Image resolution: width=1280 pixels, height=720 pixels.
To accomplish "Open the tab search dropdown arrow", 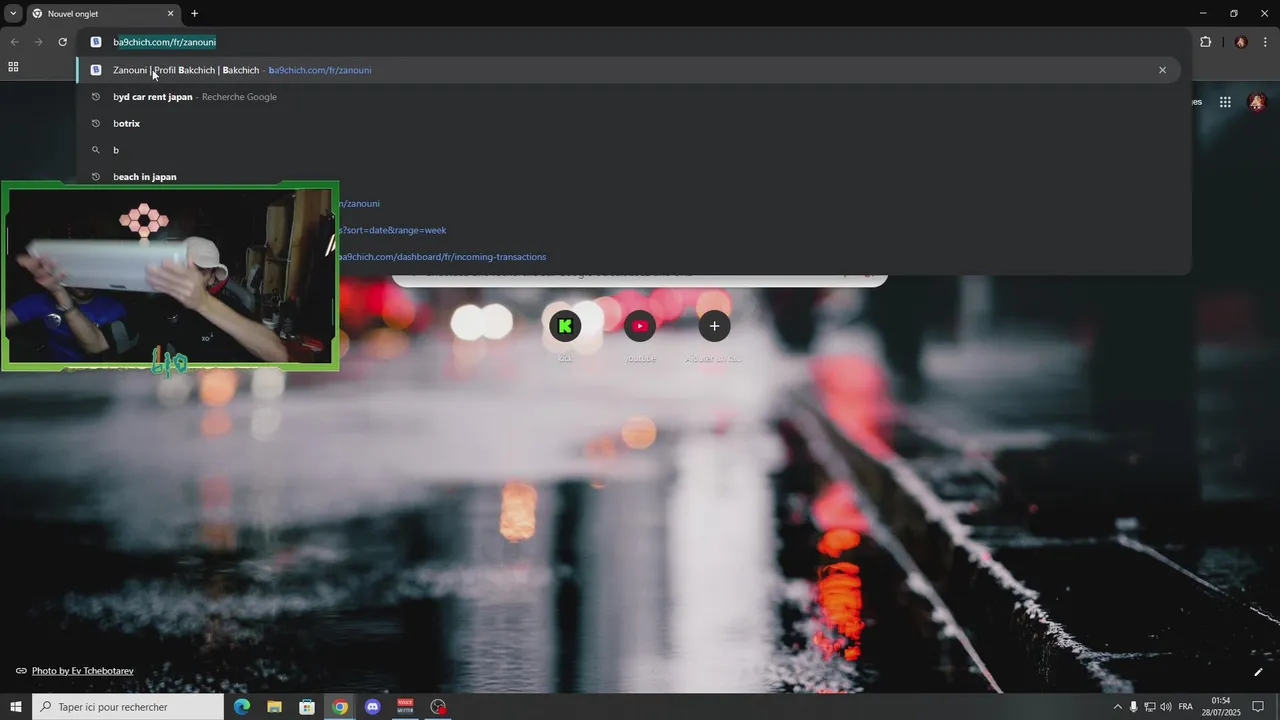I will (x=13, y=13).
